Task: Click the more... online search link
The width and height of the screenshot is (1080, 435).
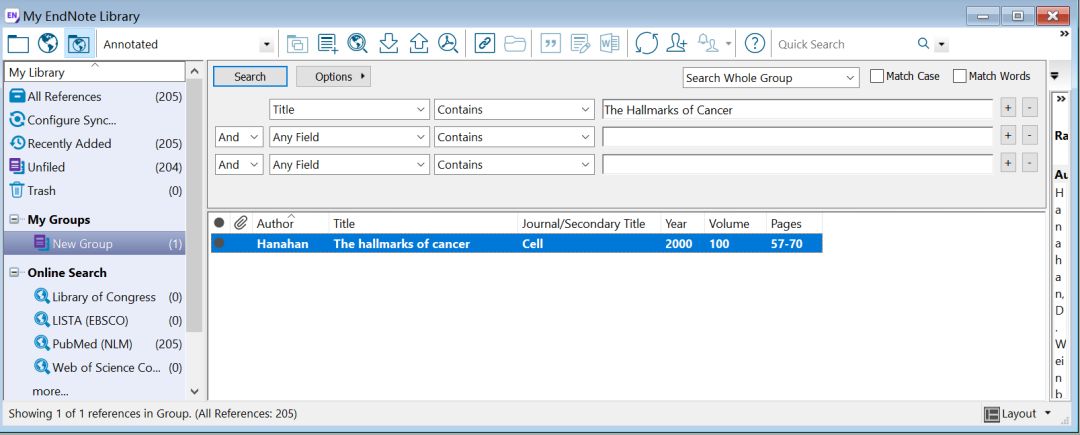Action: tap(50, 391)
